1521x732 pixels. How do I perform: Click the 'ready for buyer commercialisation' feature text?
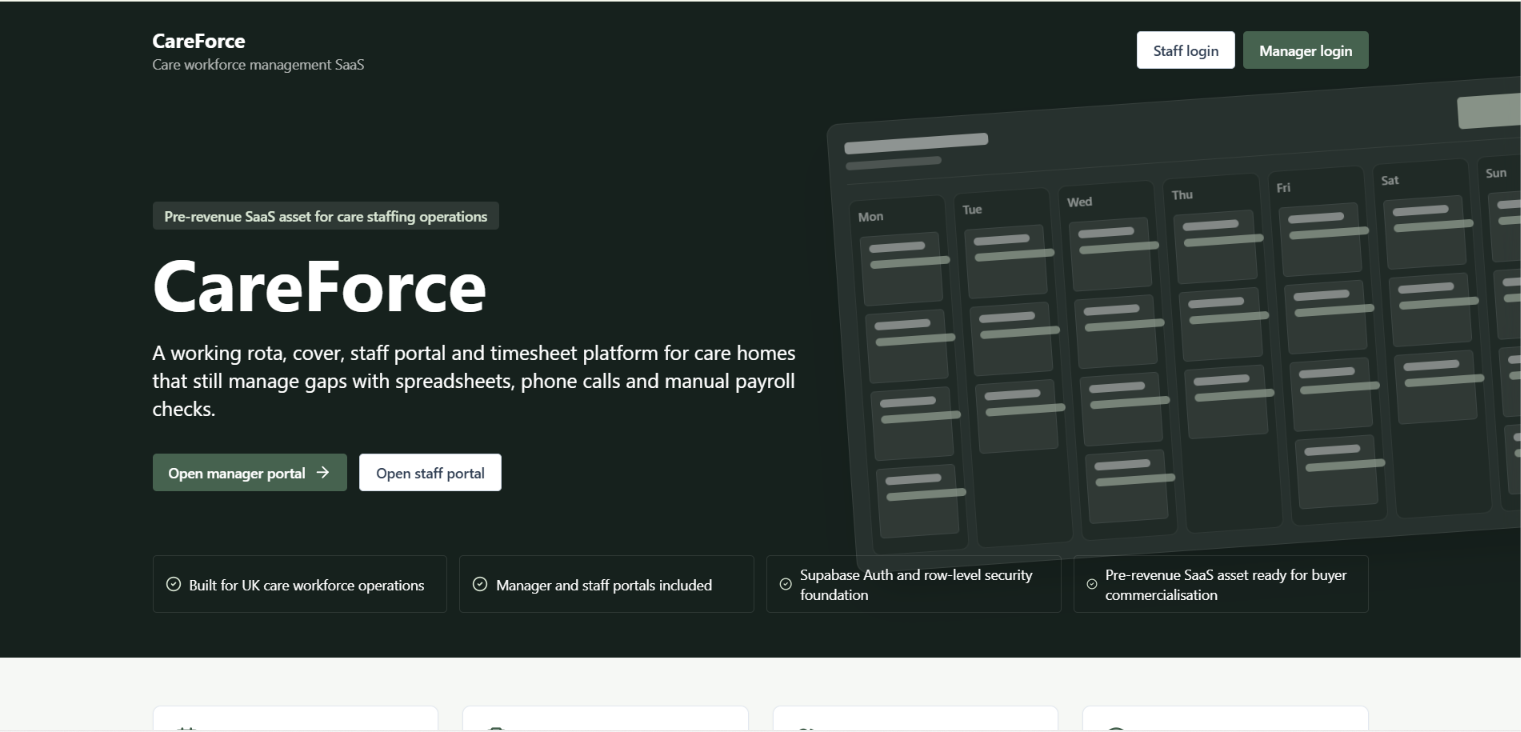coord(1226,585)
